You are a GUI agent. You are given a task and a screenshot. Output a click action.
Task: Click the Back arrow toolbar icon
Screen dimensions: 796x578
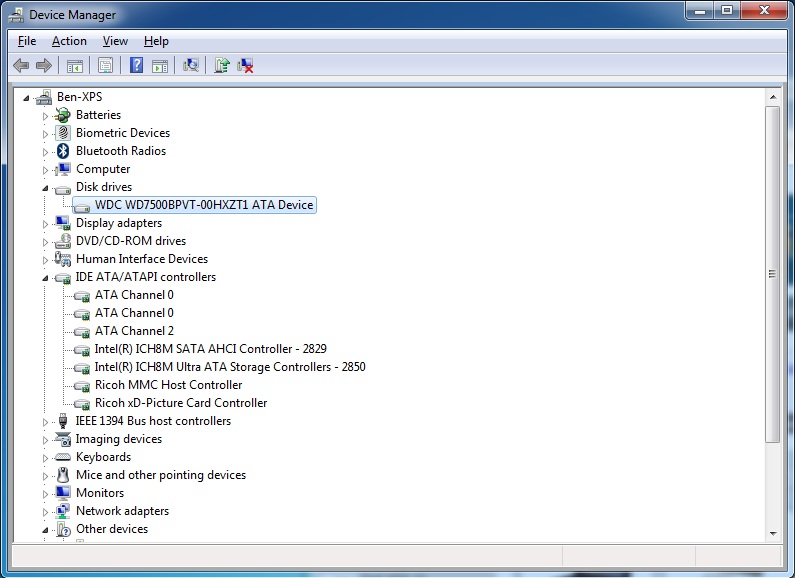pos(21,65)
